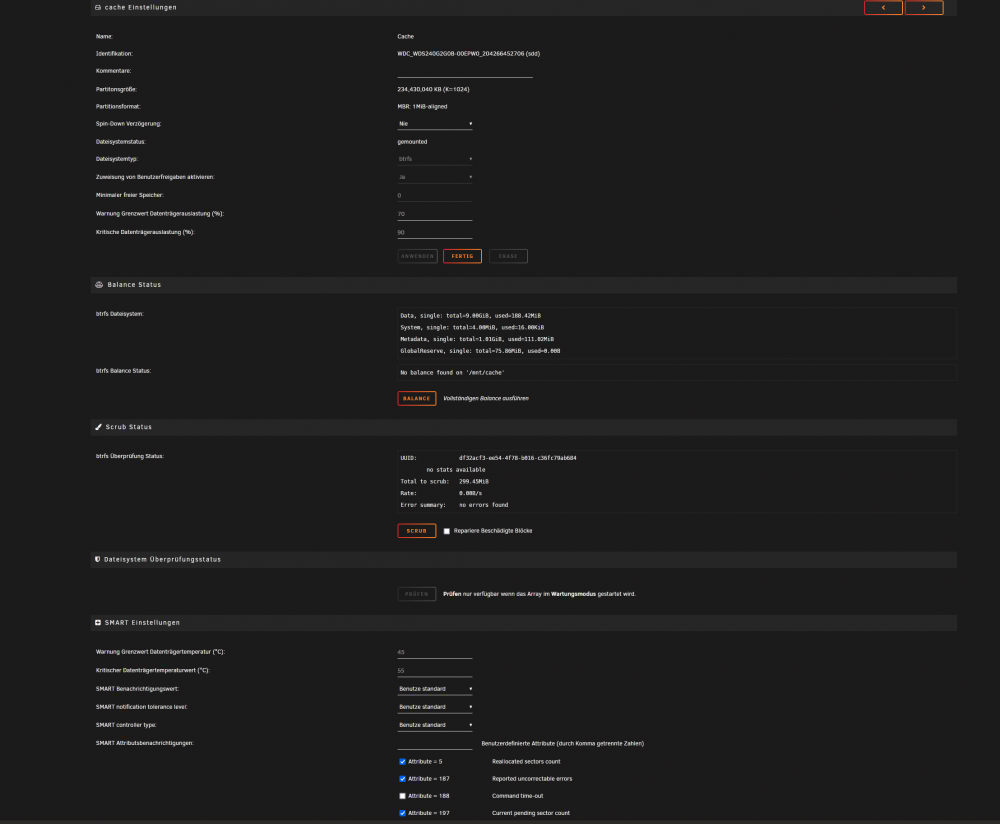Click the Scrub Status brush icon
The width and height of the screenshot is (1000, 824).
tap(98, 427)
